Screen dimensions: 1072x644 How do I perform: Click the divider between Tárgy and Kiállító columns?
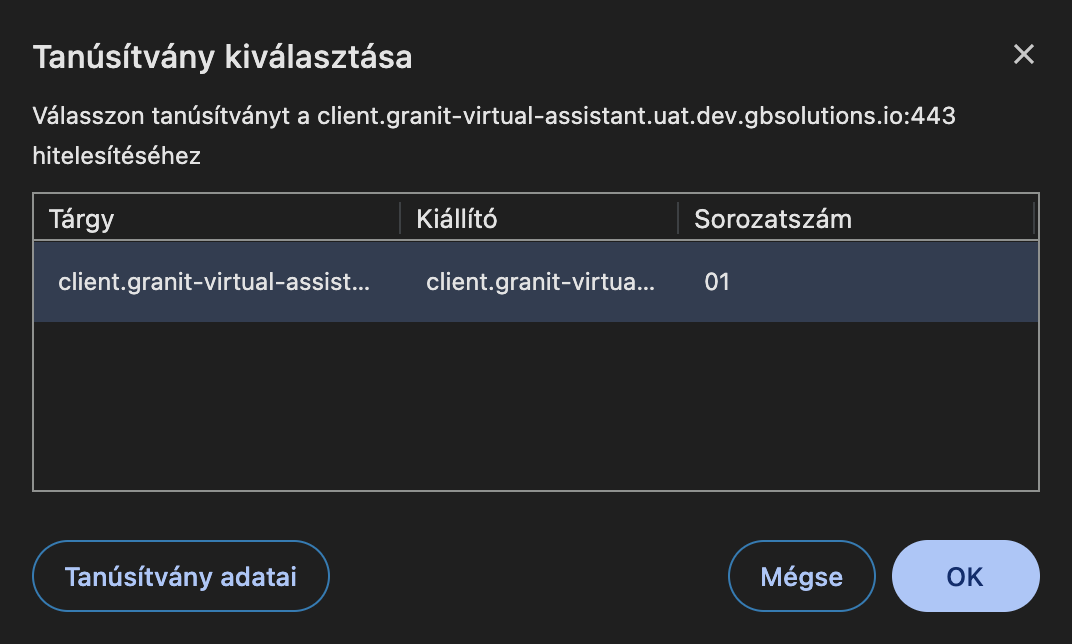coord(398,218)
